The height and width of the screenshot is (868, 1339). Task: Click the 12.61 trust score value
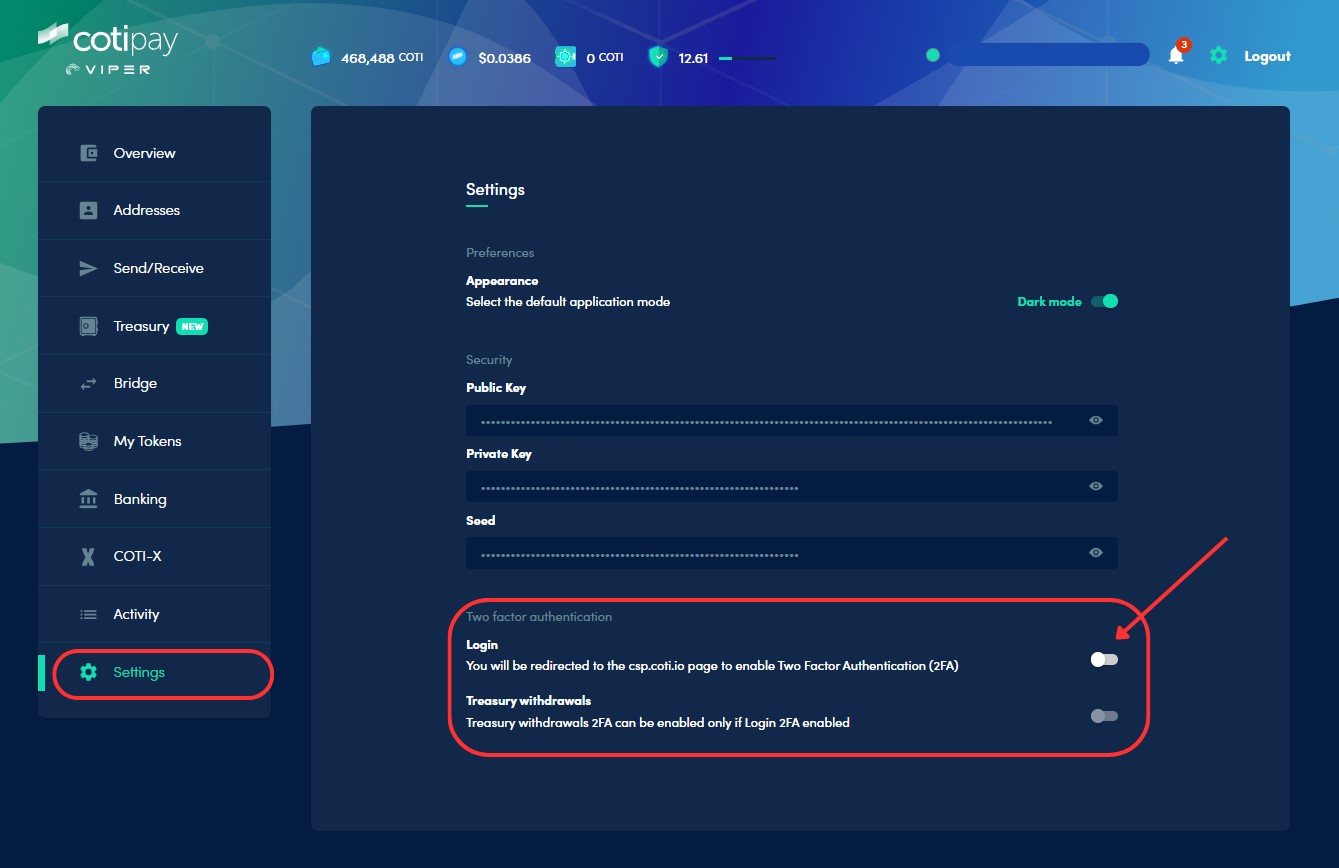click(x=693, y=58)
